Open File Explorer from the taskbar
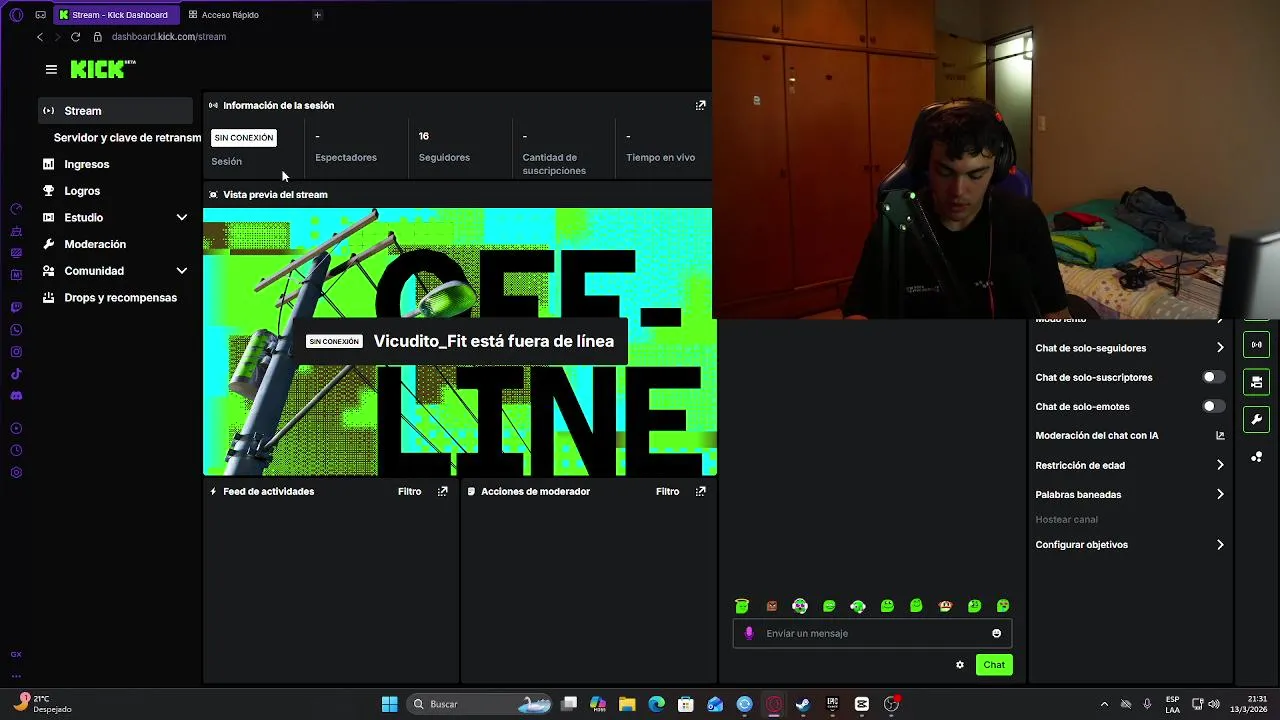 (x=627, y=704)
